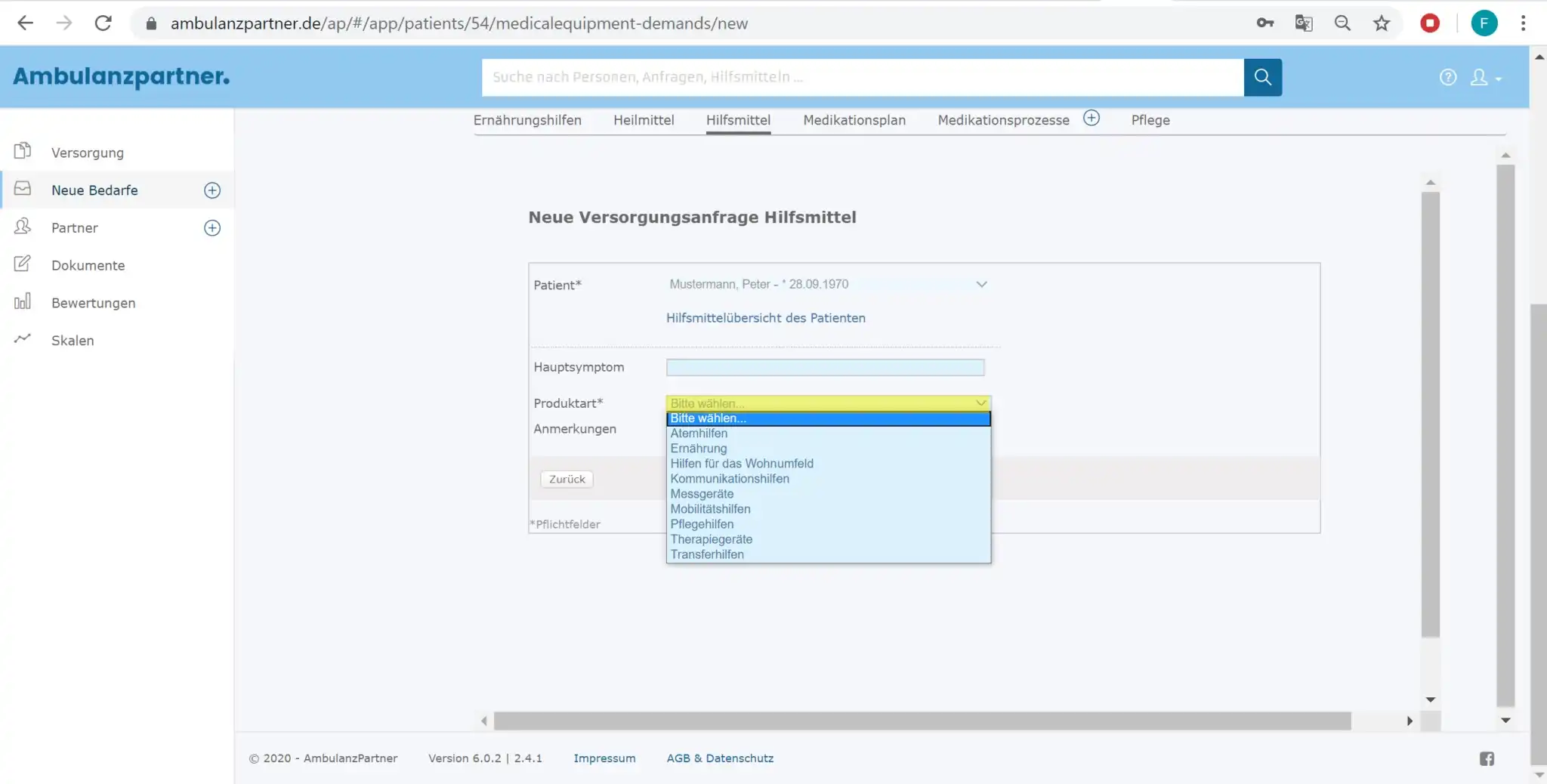Open the Facebook icon in footer
The height and width of the screenshot is (784, 1547).
pos(1487,759)
